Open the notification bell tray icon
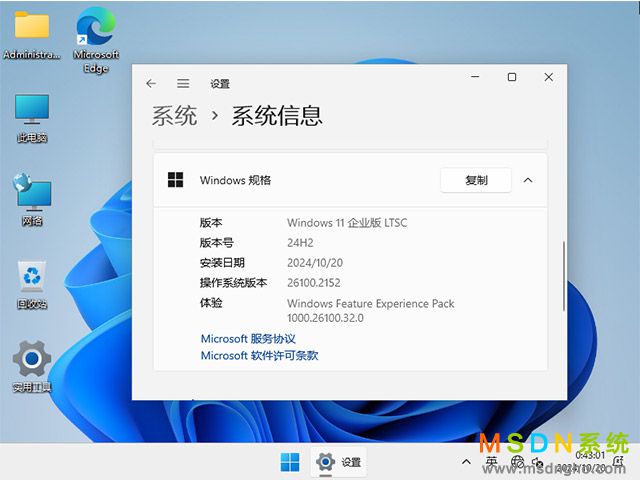 click(x=618, y=461)
